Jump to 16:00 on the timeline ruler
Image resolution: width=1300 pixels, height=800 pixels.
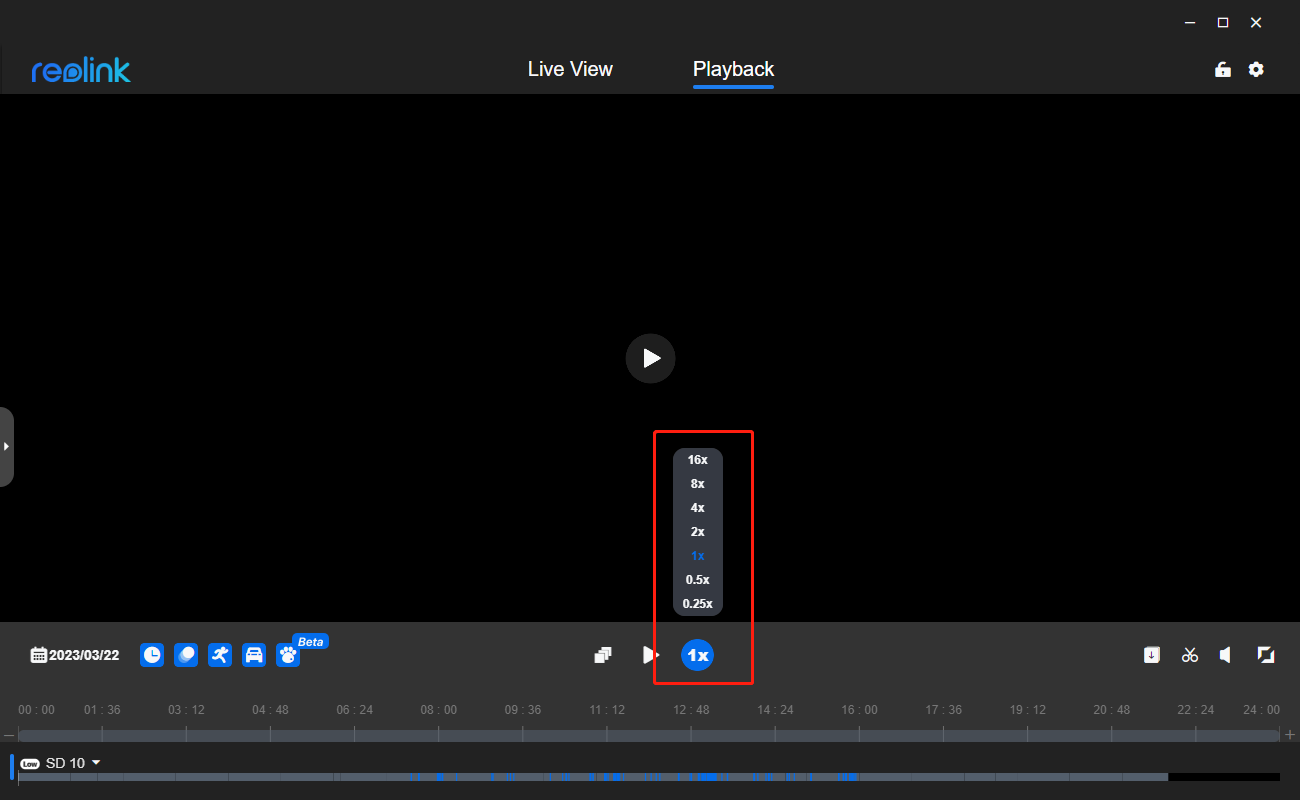(x=859, y=710)
